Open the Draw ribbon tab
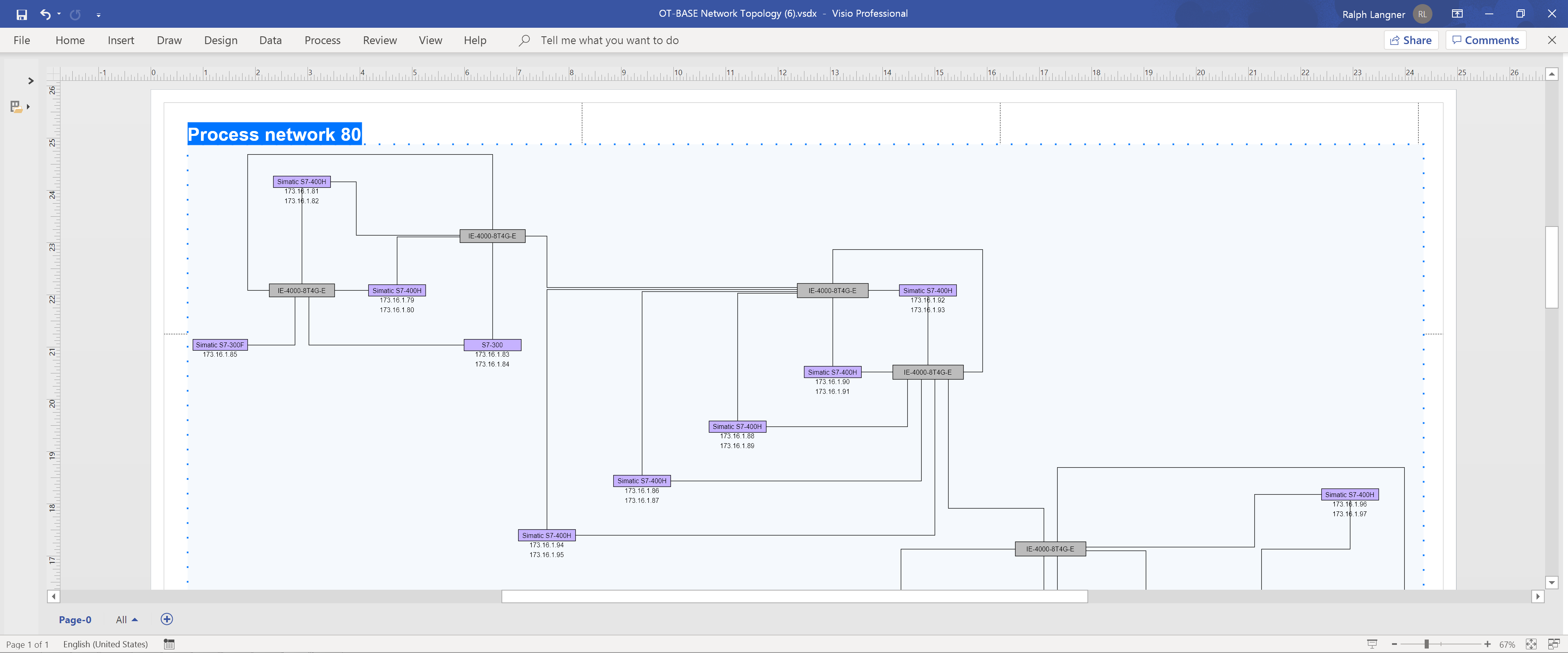Image resolution: width=1568 pixels, height=653 pixels. [169, 40]
